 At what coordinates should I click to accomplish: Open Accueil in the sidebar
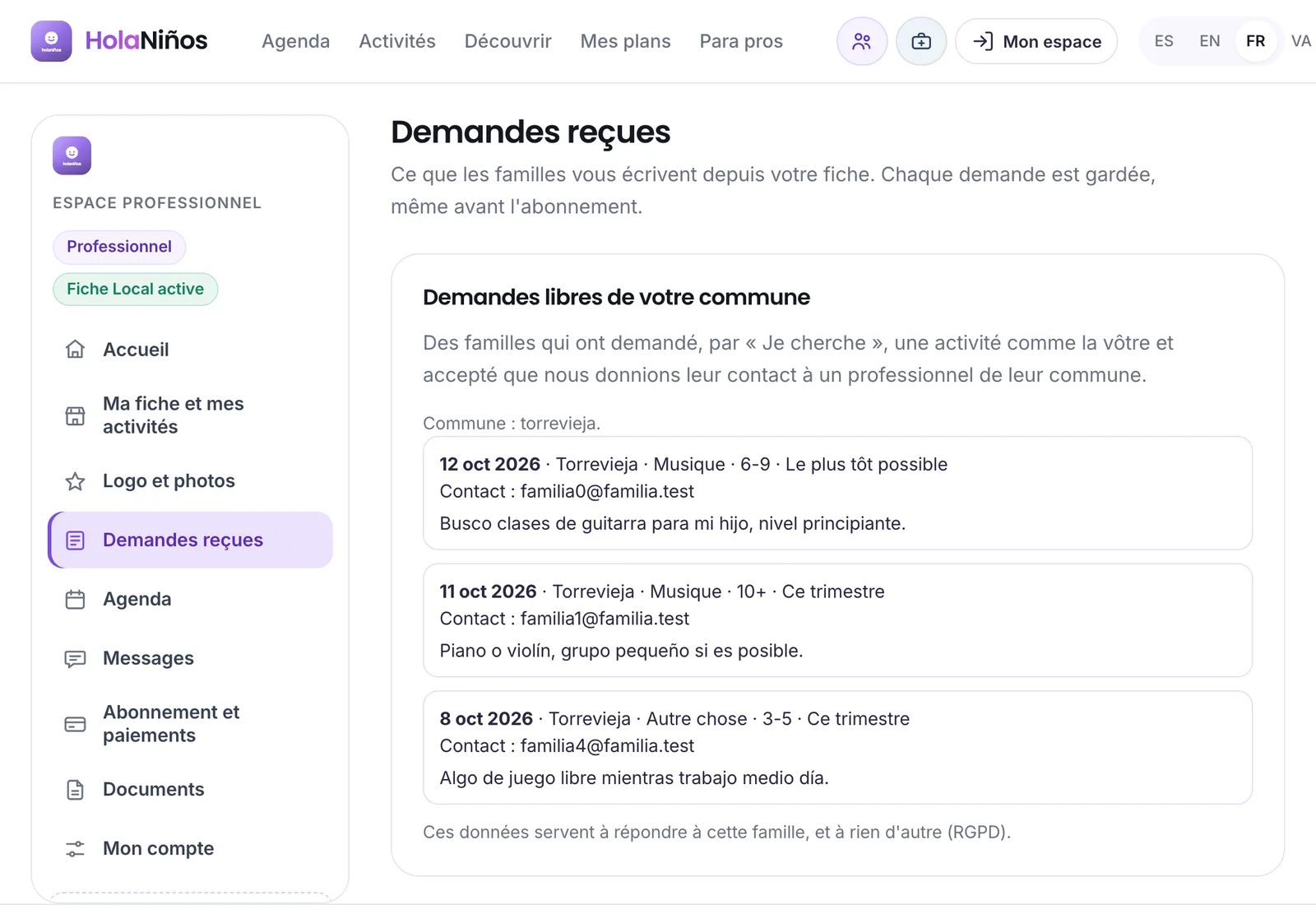click(190, 350)
